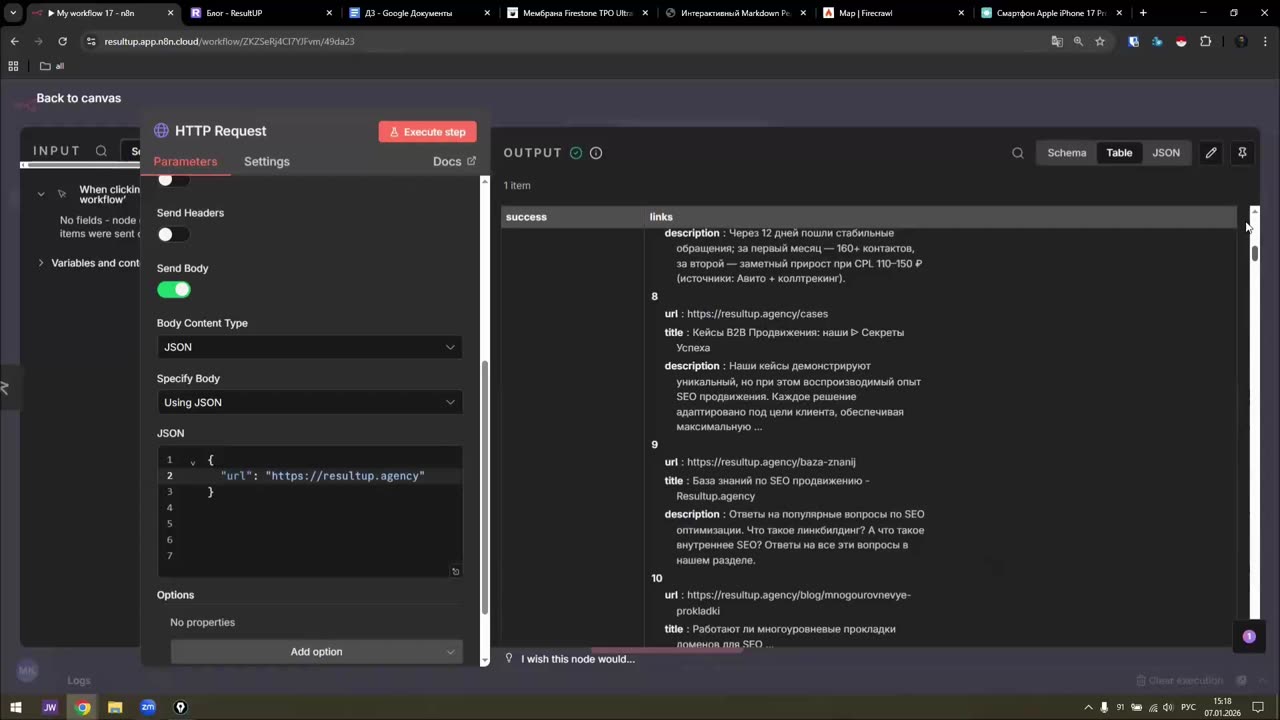Switch to the Parameters tab
Image resolution: width=1280 pixels, height=720 pixels.
185,161
